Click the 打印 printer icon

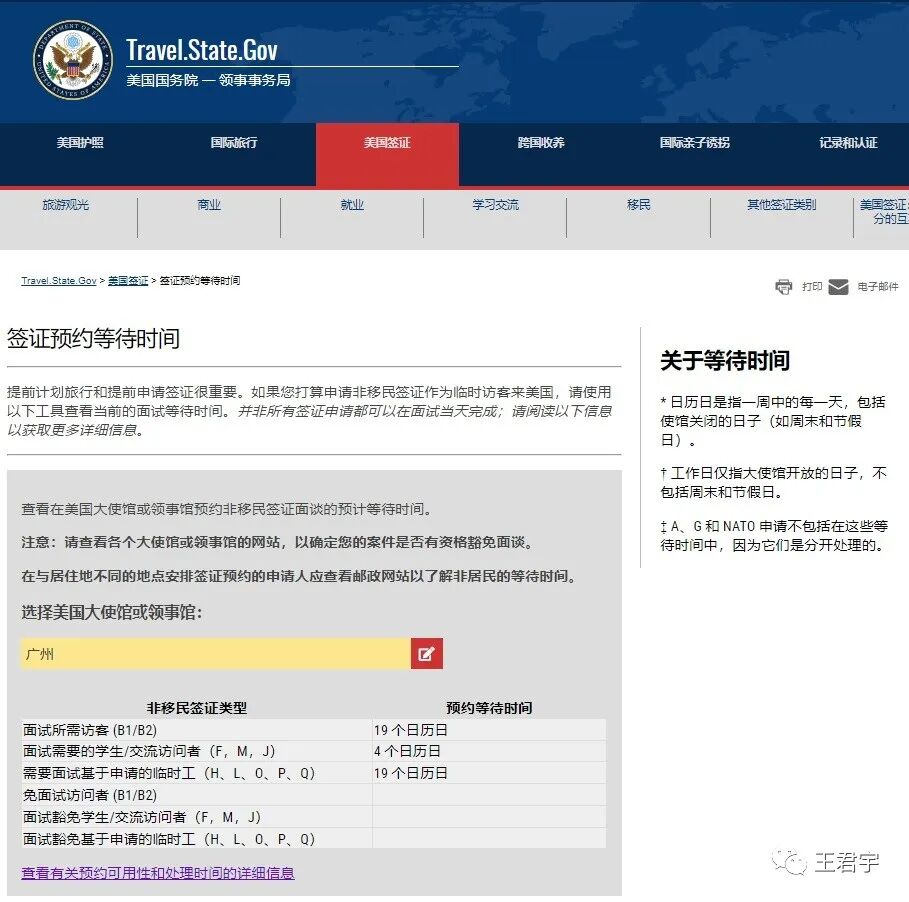[x=785, y=286]
